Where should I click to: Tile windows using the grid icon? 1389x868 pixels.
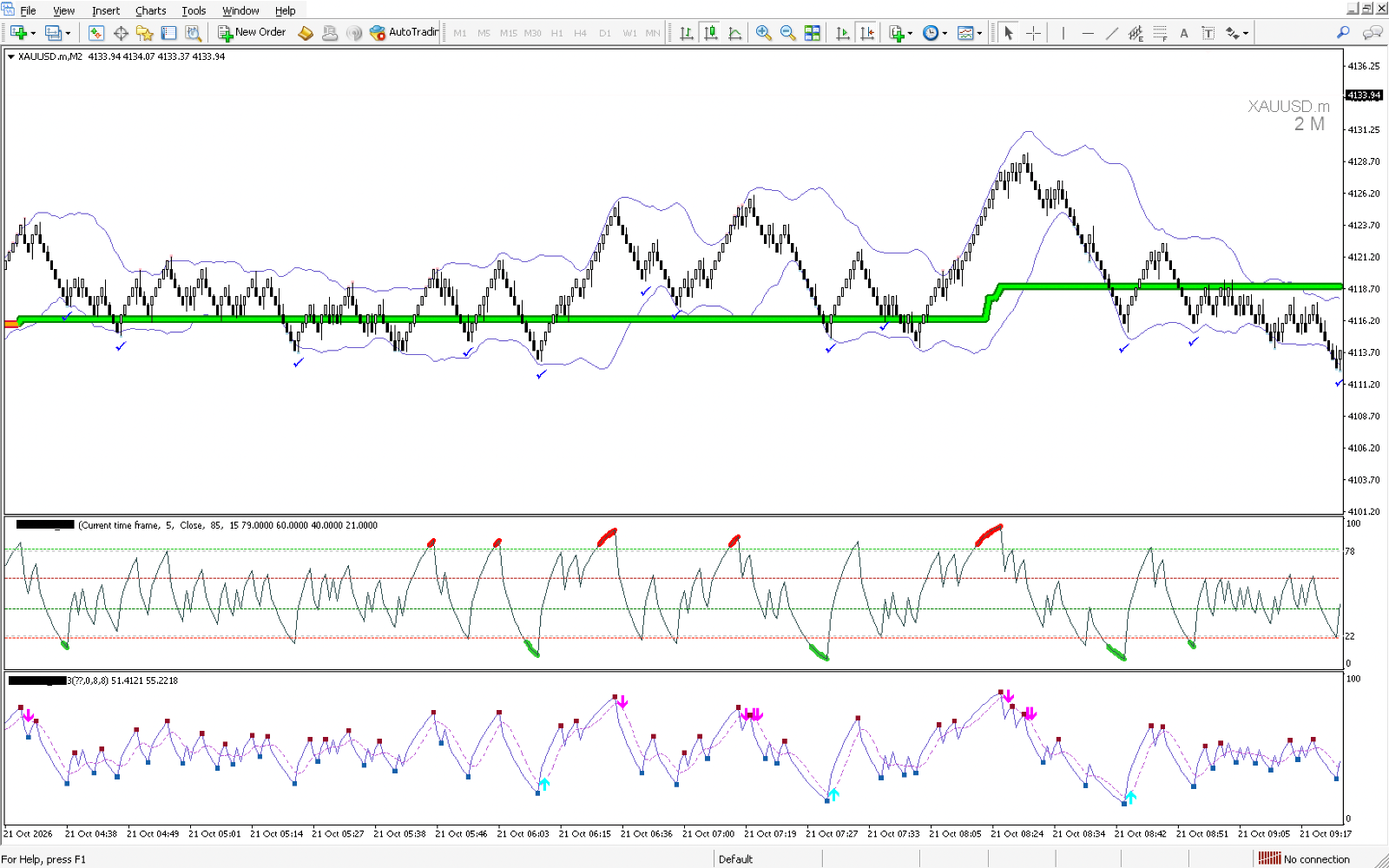coord(813,33)
